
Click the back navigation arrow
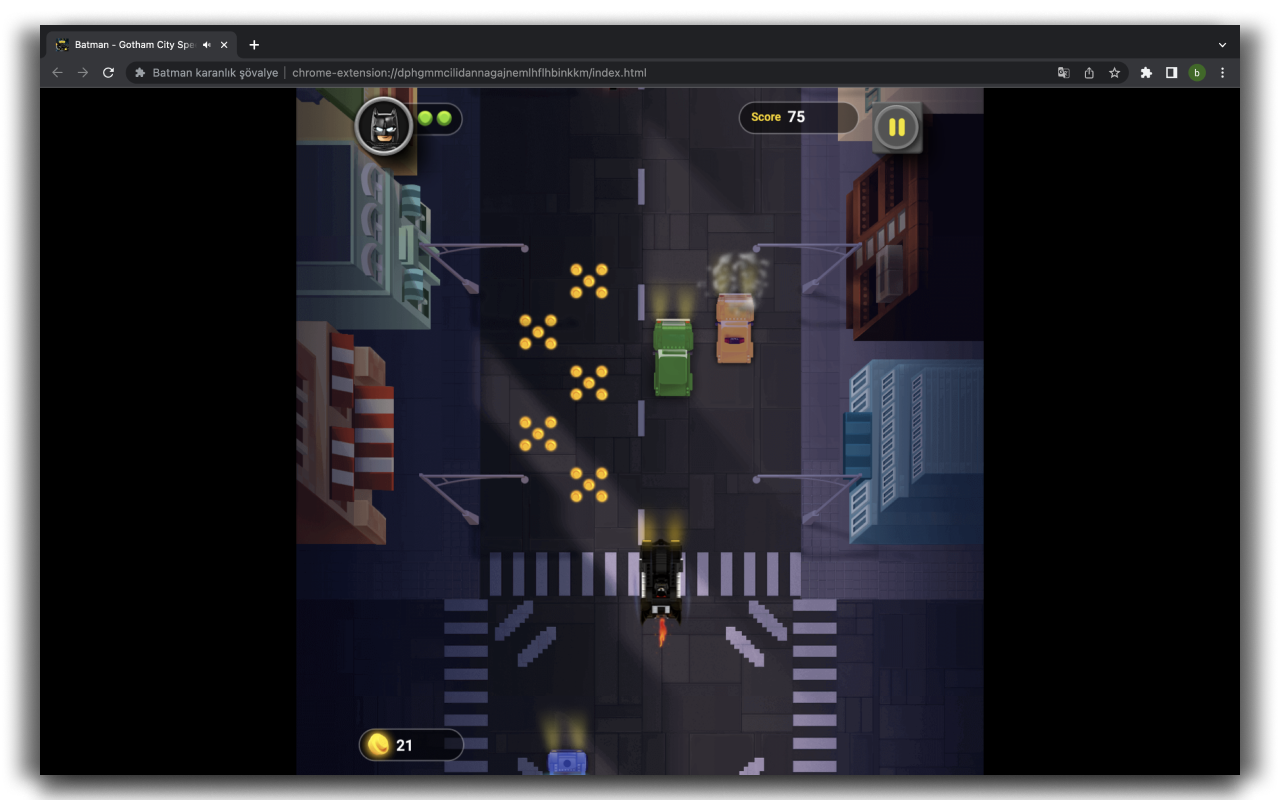tap(56, 72)
